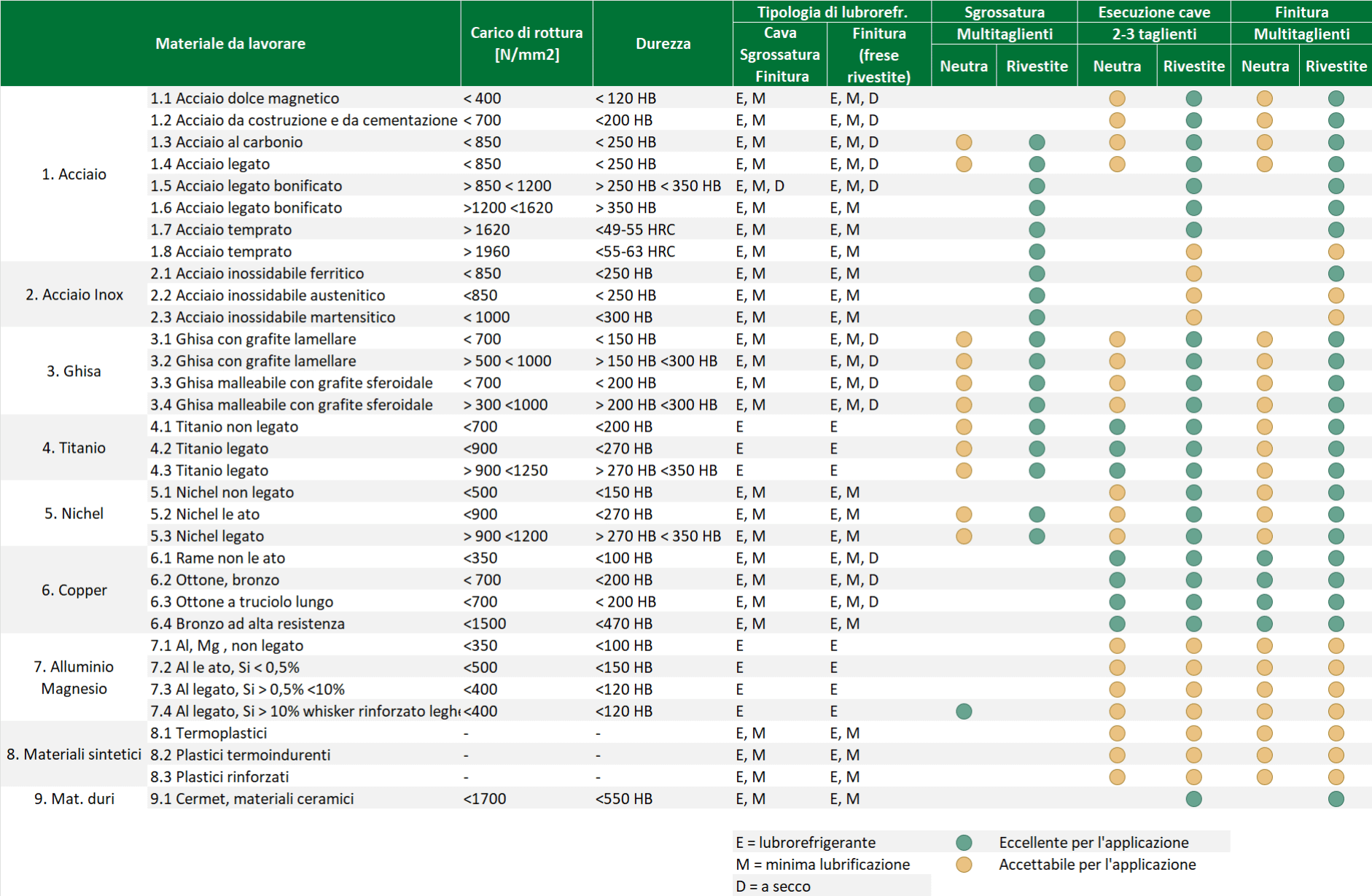1372x896 pixels.
Task: Click the orange legend dot beside Accettabile per l'applicazione
Action: [x=964, y=865]
